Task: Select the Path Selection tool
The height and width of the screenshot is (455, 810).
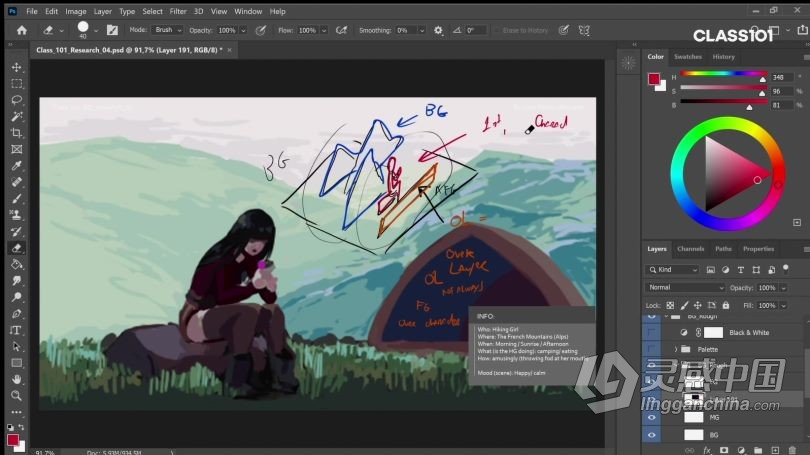Action: 17,347
